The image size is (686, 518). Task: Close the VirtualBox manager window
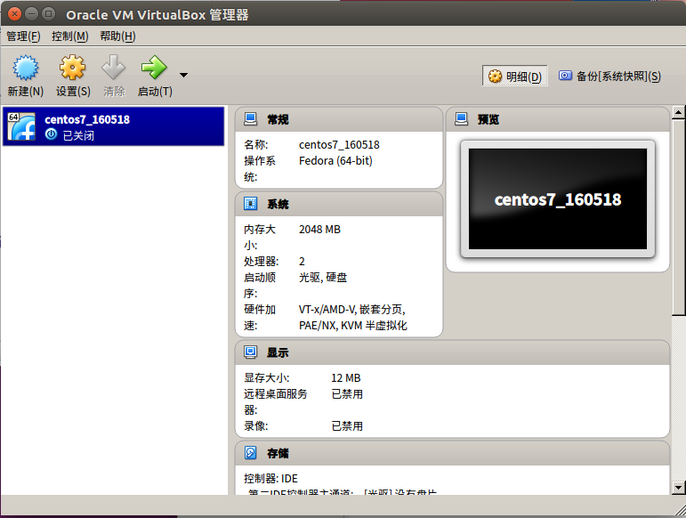pyautogui.click(x=14, y=14)
